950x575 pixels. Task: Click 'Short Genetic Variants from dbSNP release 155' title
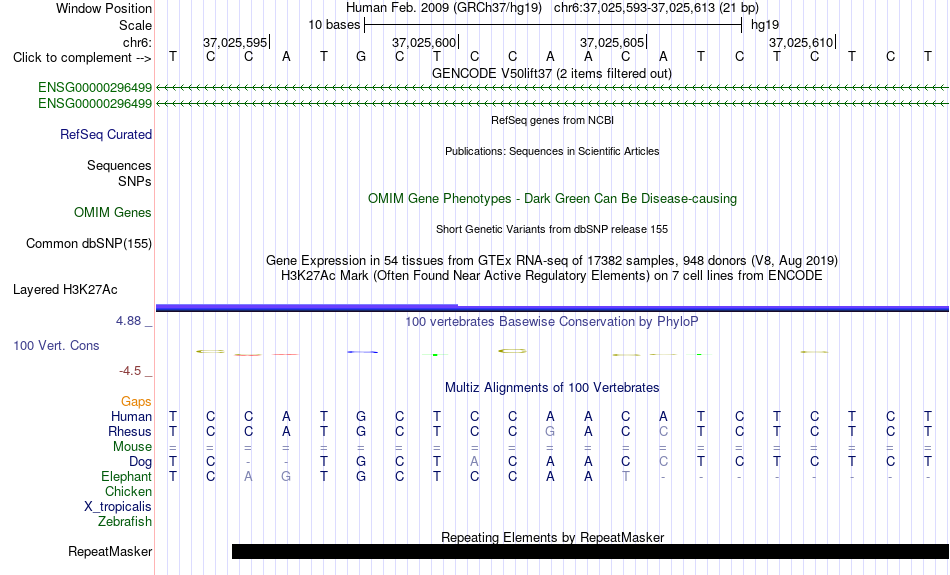pos(552,229)
